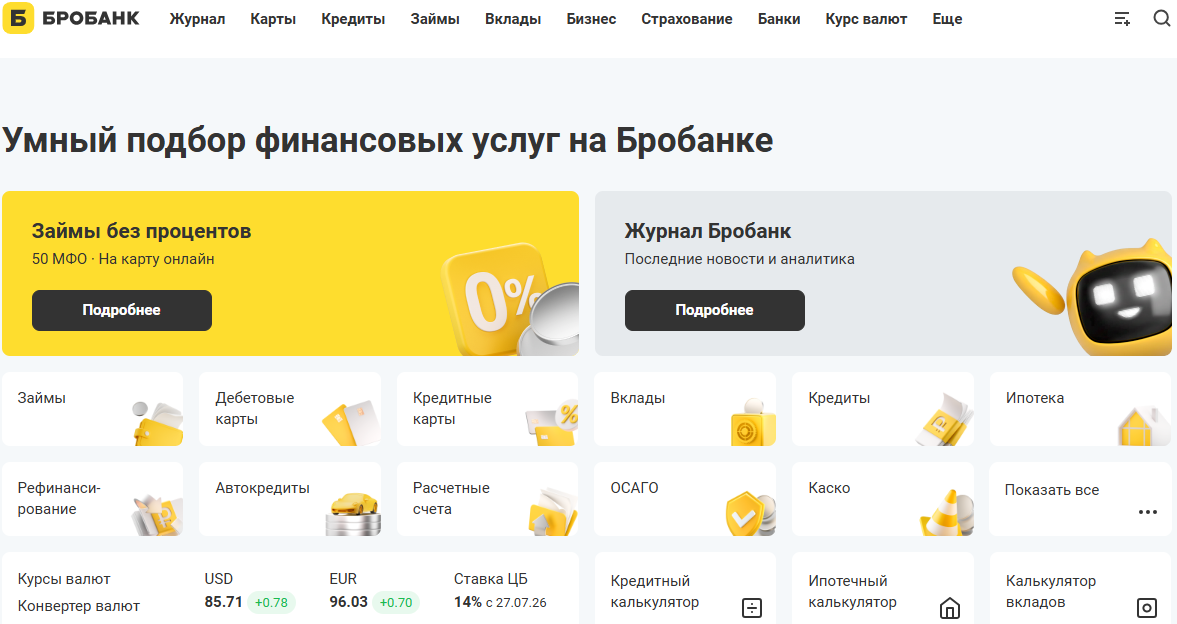Screen dimensions: 1177x624
Task: Click the percent card icon on Кредитные карты
Action: point(552,423)
